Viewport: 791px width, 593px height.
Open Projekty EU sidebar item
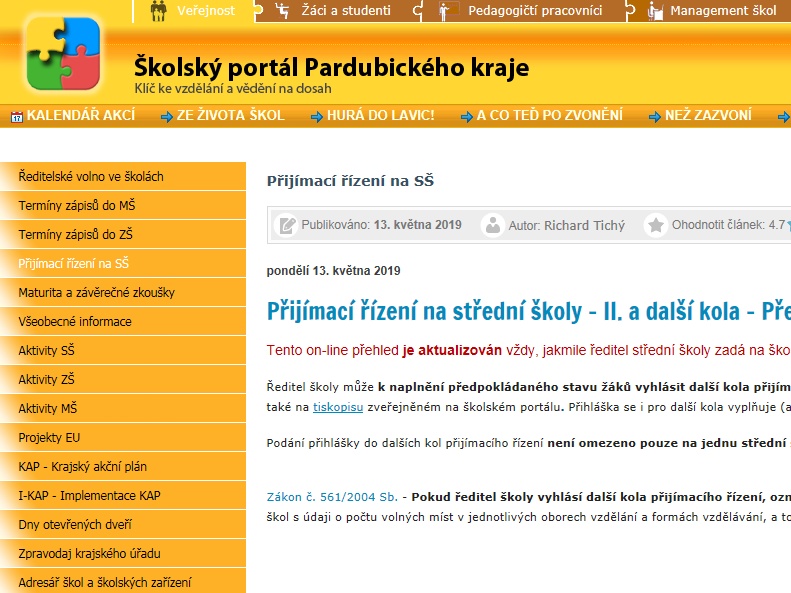click(x=123, y=438)
